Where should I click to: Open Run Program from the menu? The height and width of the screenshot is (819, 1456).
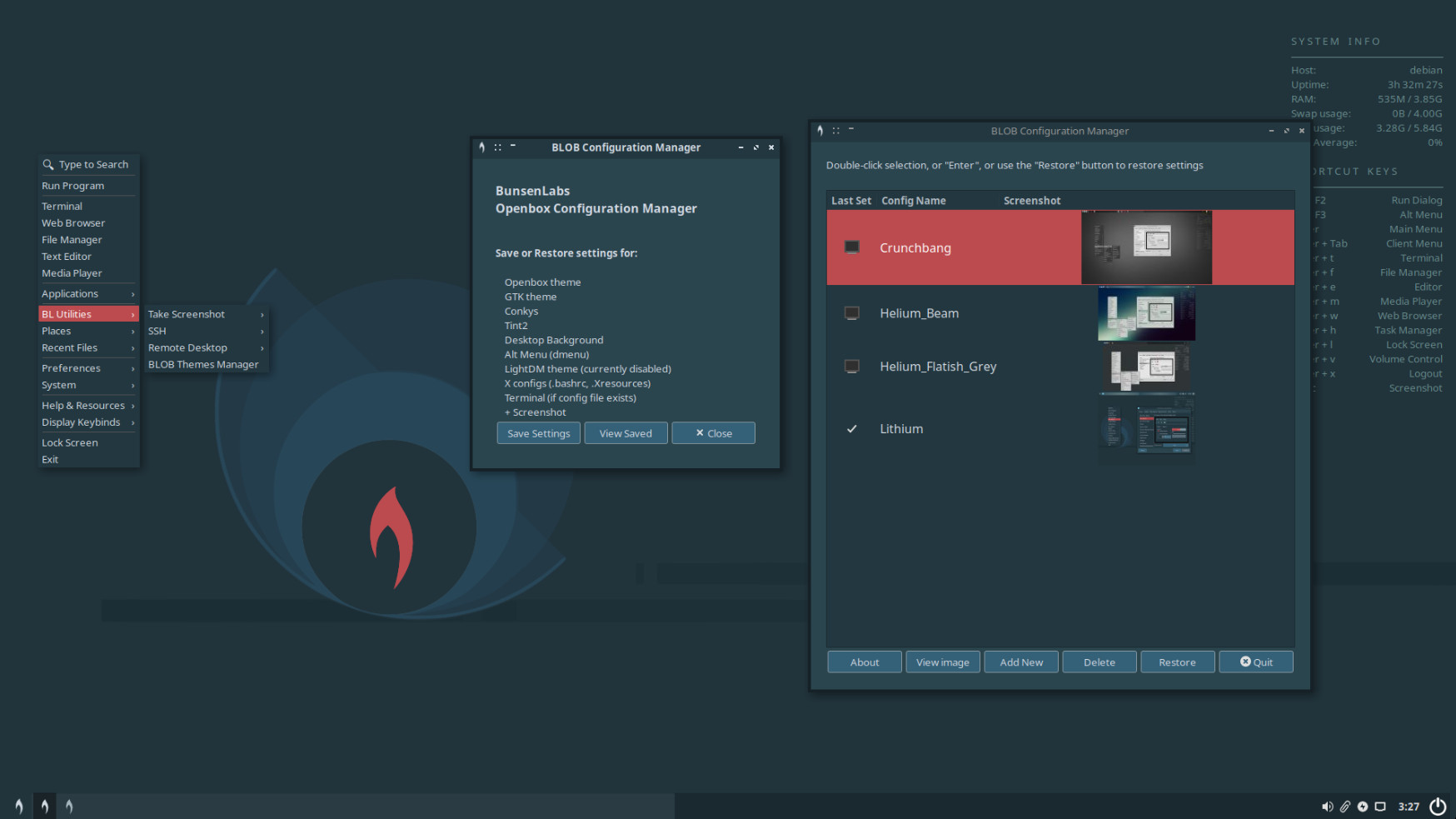pos(87,186)
